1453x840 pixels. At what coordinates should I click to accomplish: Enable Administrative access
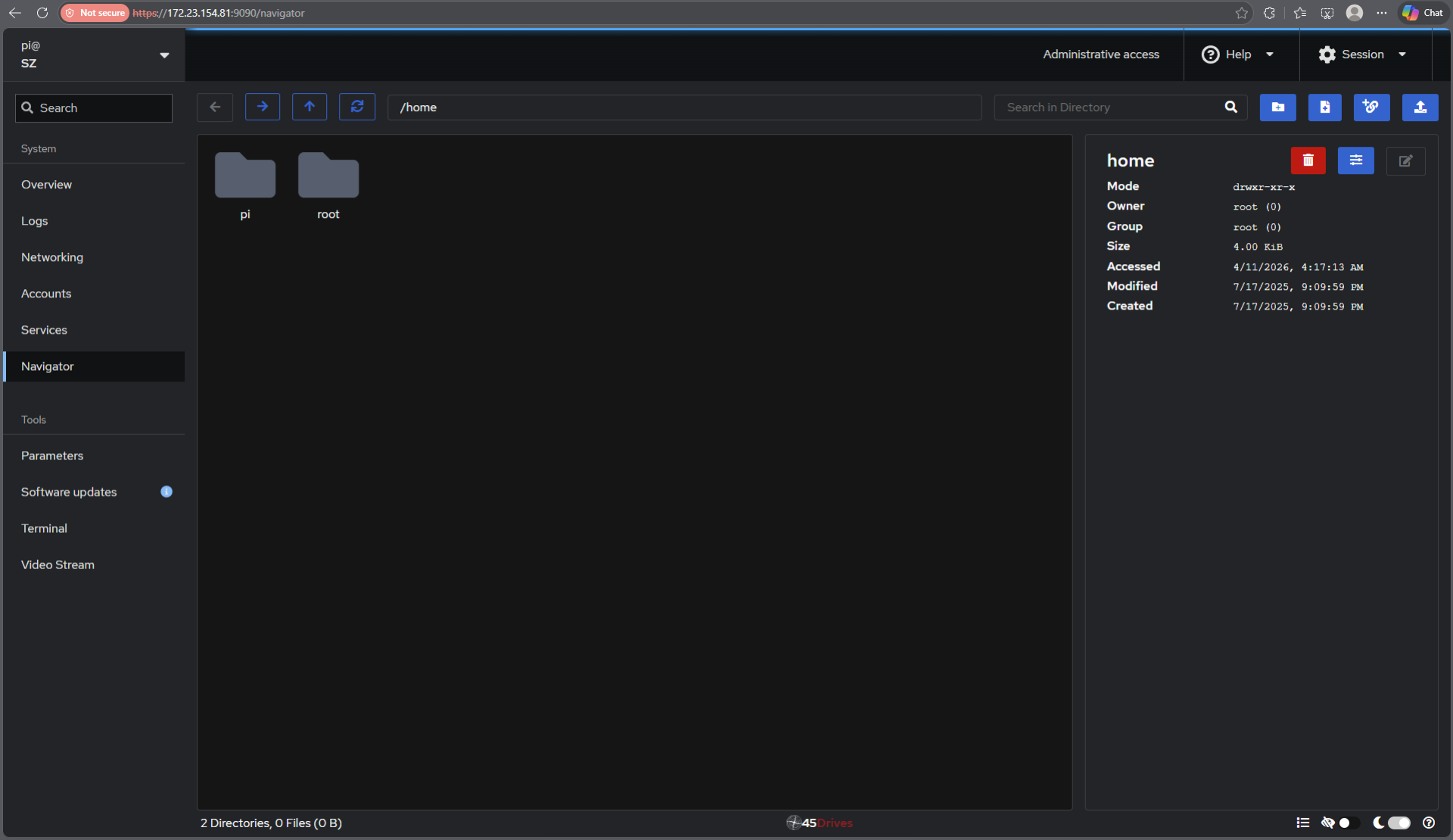(x=1101, y=54)
